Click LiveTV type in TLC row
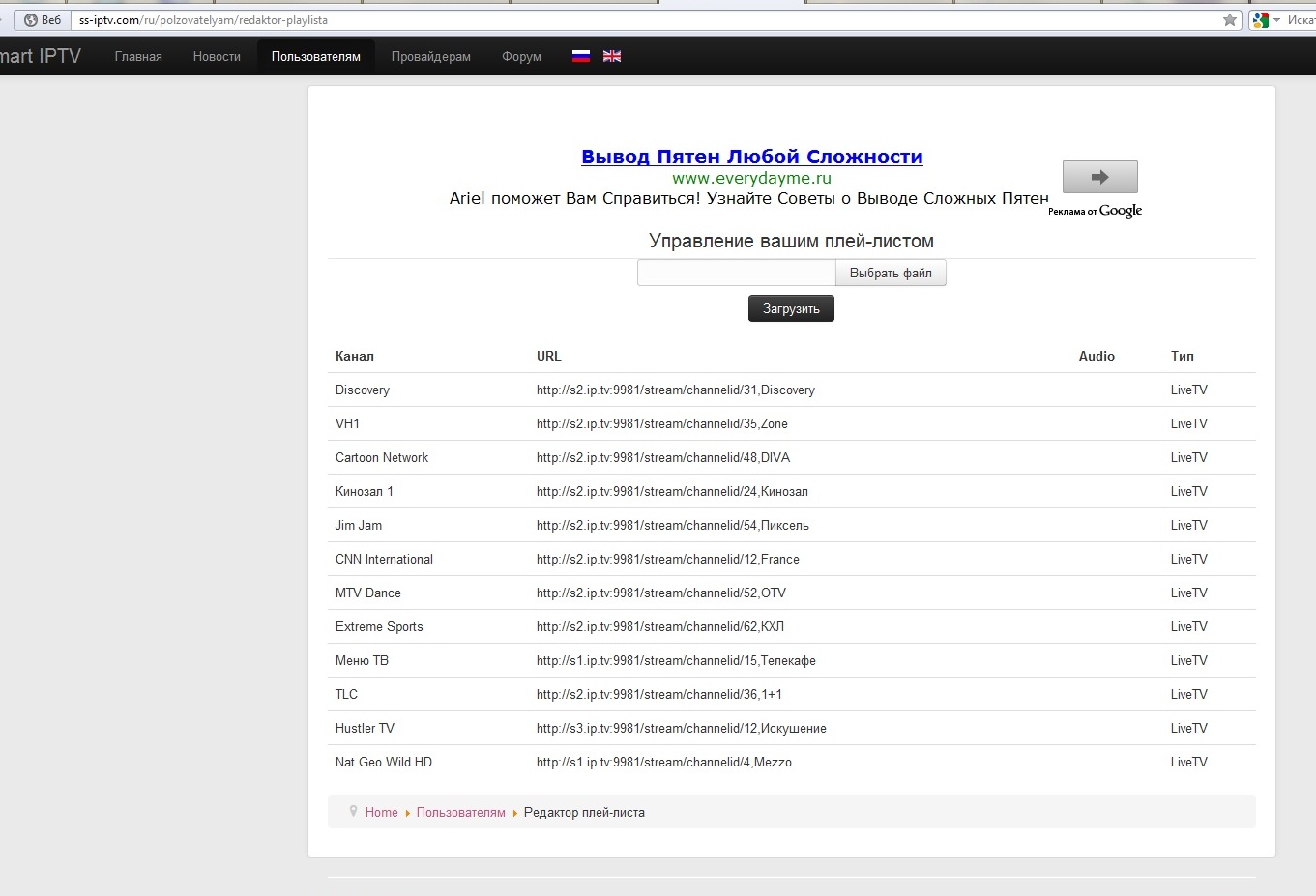The width and height of the screenshot is (1316, 896). coord(1189,694)
